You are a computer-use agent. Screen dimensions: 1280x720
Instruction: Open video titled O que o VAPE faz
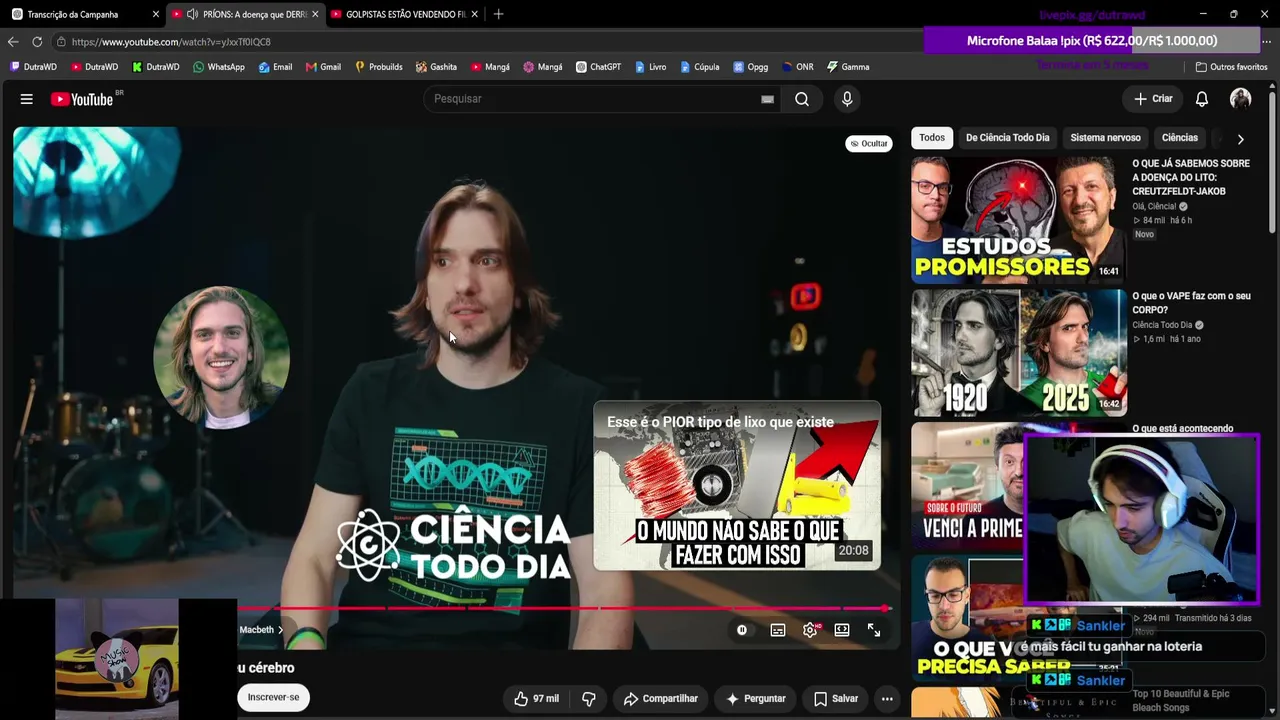click(1191, 303)
